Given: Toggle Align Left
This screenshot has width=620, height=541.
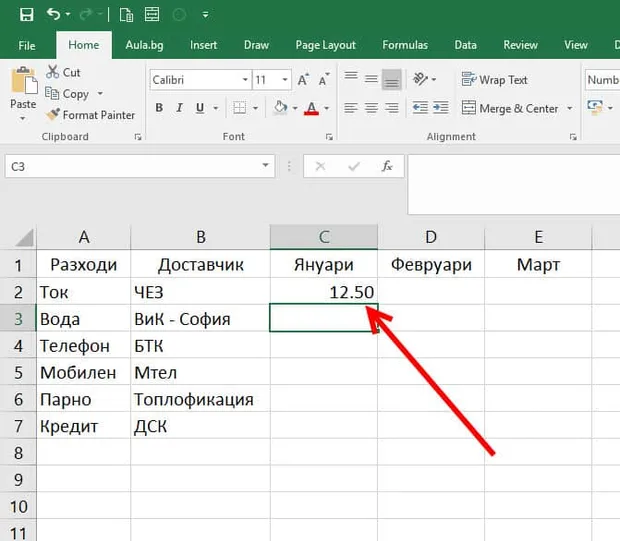Looking at the screenshot, I should [351, 108].
